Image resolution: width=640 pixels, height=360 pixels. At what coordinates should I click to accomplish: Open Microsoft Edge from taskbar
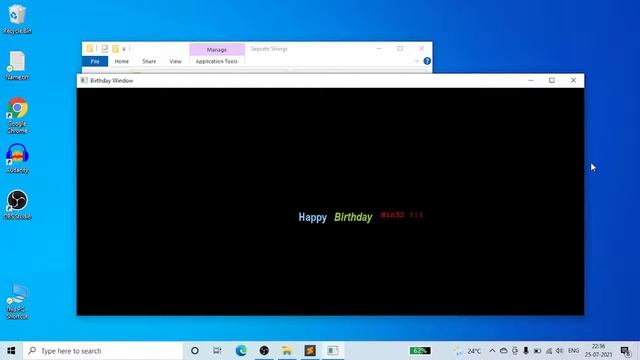(241, 351)
